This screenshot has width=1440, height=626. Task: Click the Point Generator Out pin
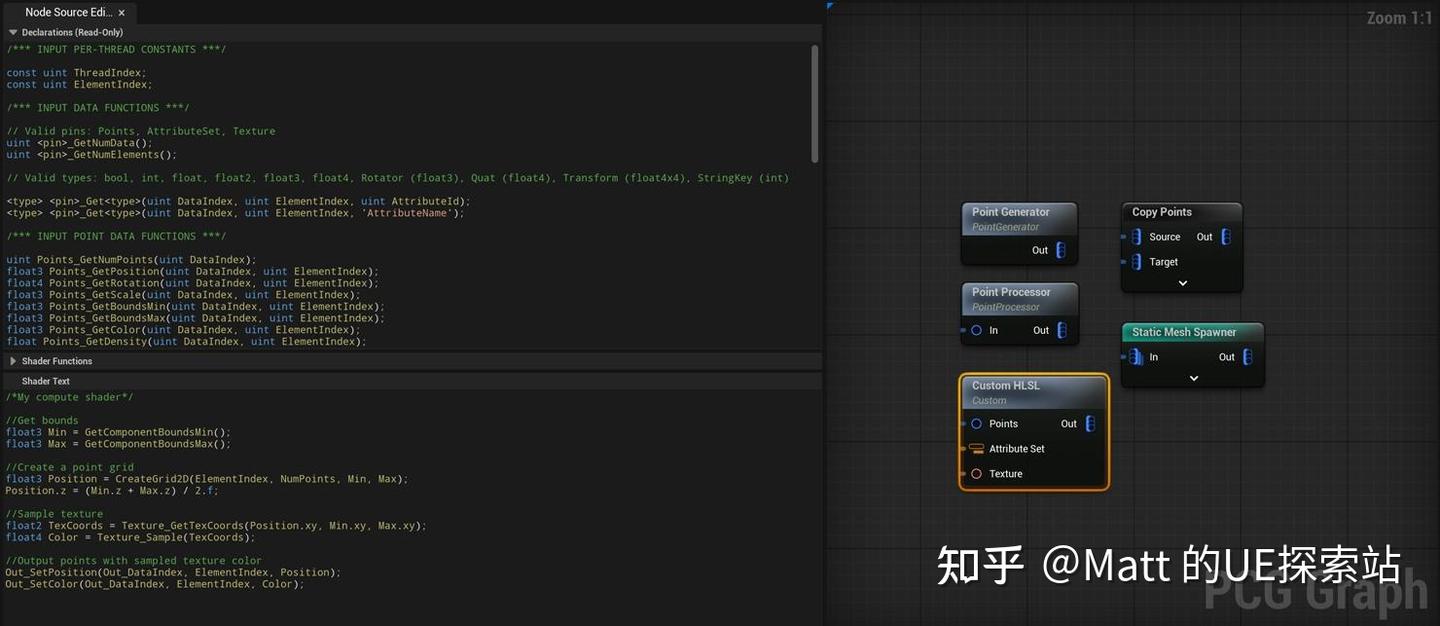click(x=1061, y=250)
